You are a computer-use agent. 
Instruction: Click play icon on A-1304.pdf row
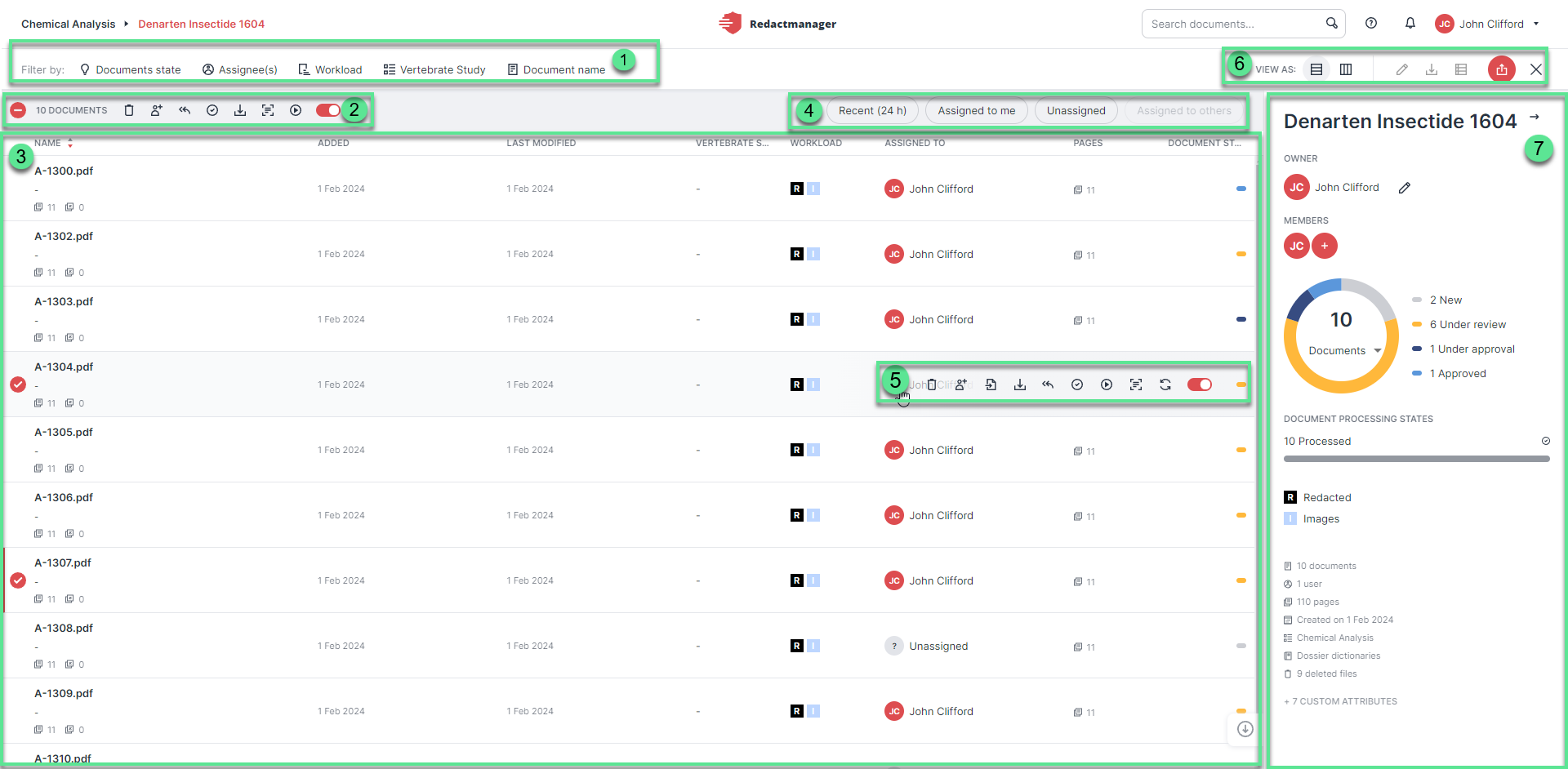click(1107, 384)
